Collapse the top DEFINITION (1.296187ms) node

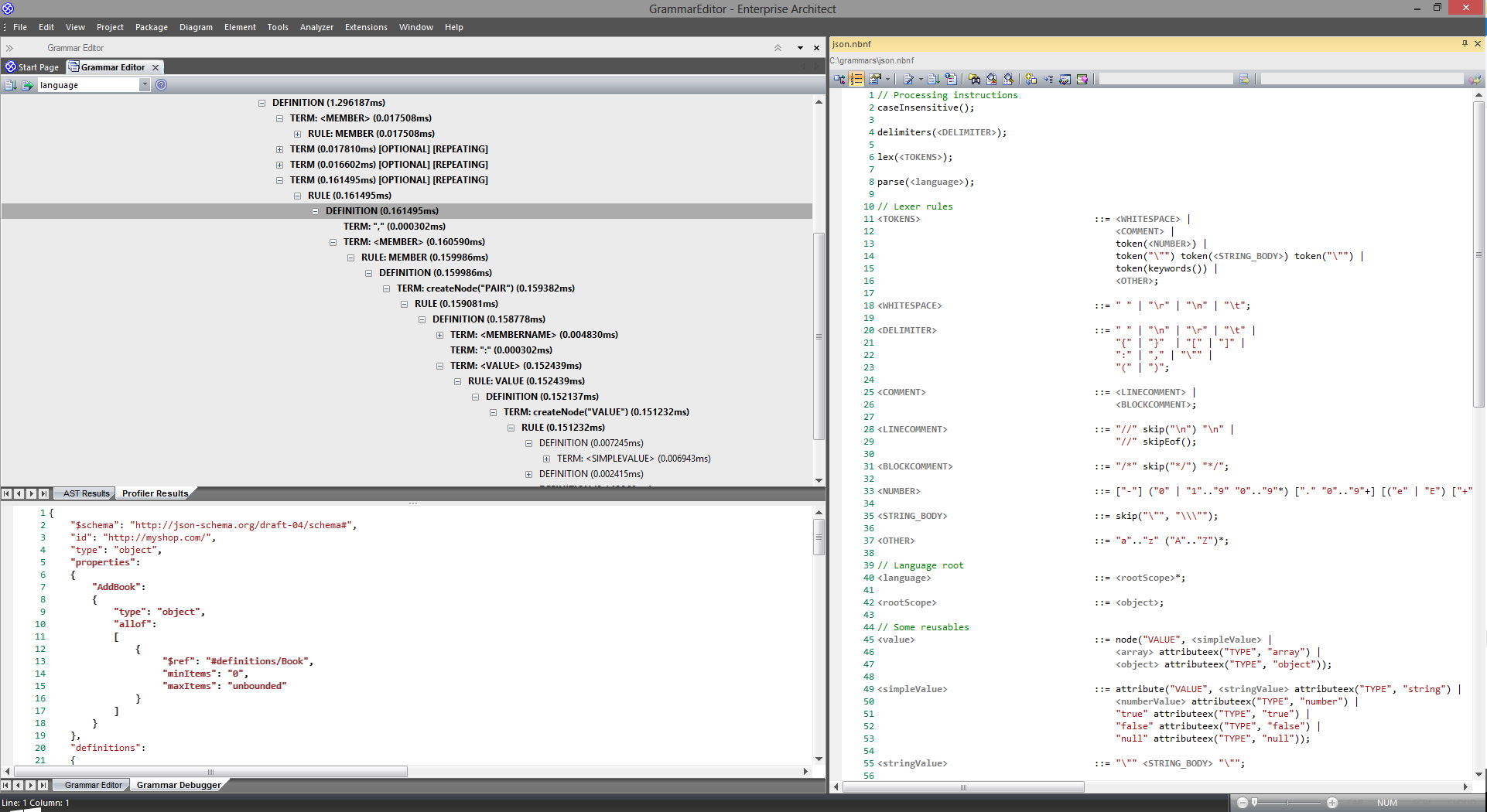point(262,103)
